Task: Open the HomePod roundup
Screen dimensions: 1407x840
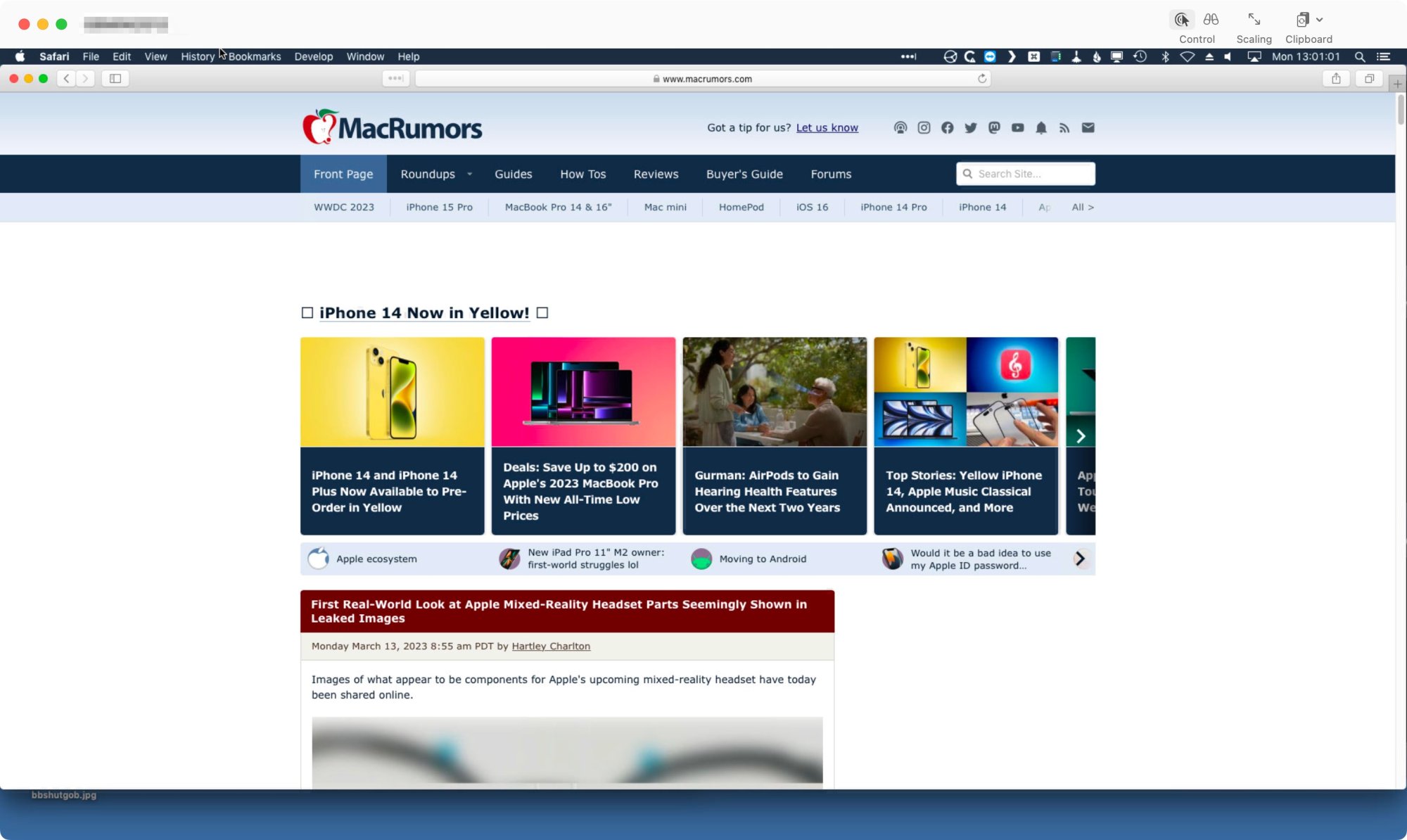Action: point(741,207)
